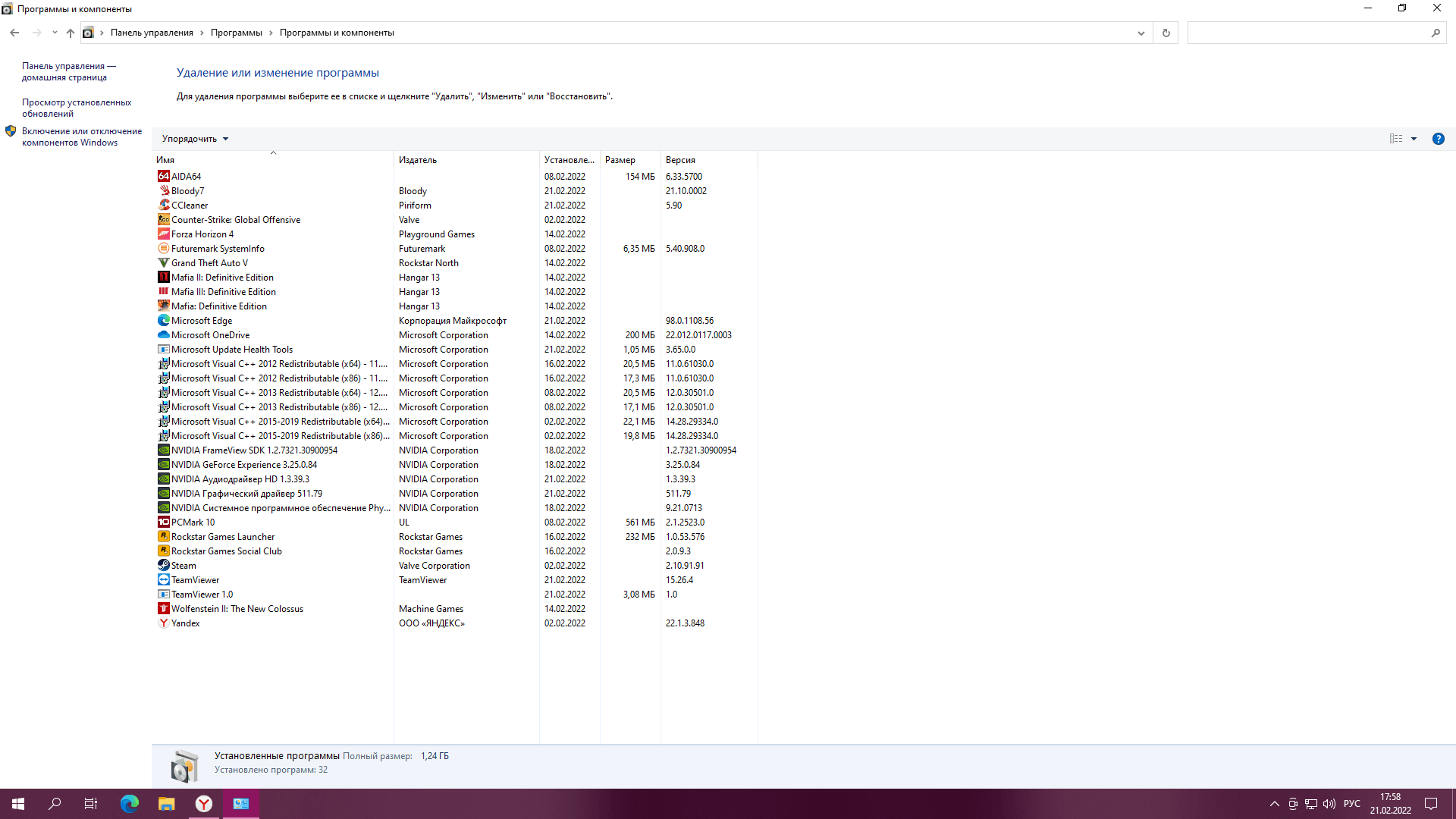Open Просмотр установленных обновлений link
The width and height of the screenshot is (1456, 819).
pyautogui.click(x=77, y=108)
